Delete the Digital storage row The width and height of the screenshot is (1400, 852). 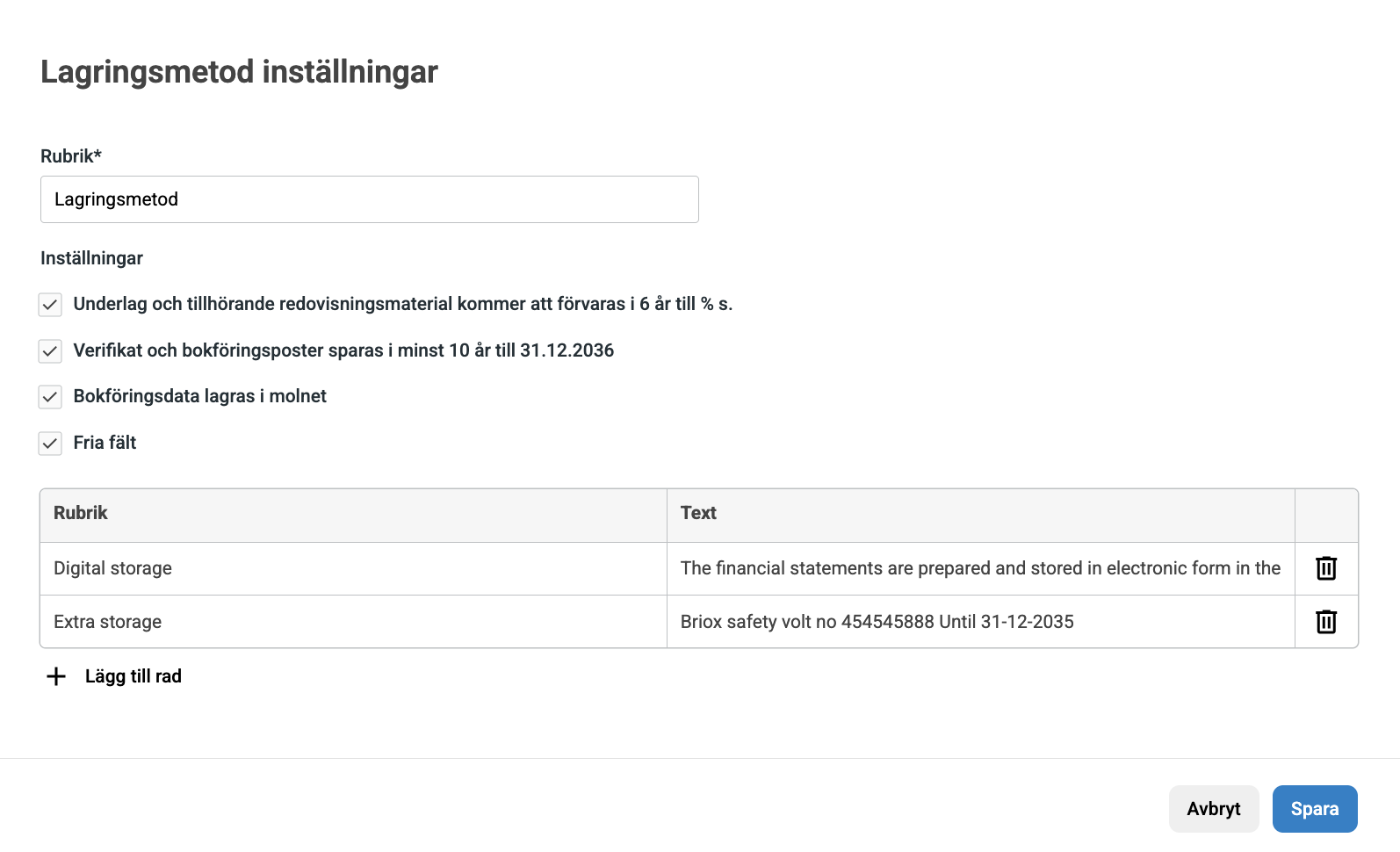(x=1326, y=568)
